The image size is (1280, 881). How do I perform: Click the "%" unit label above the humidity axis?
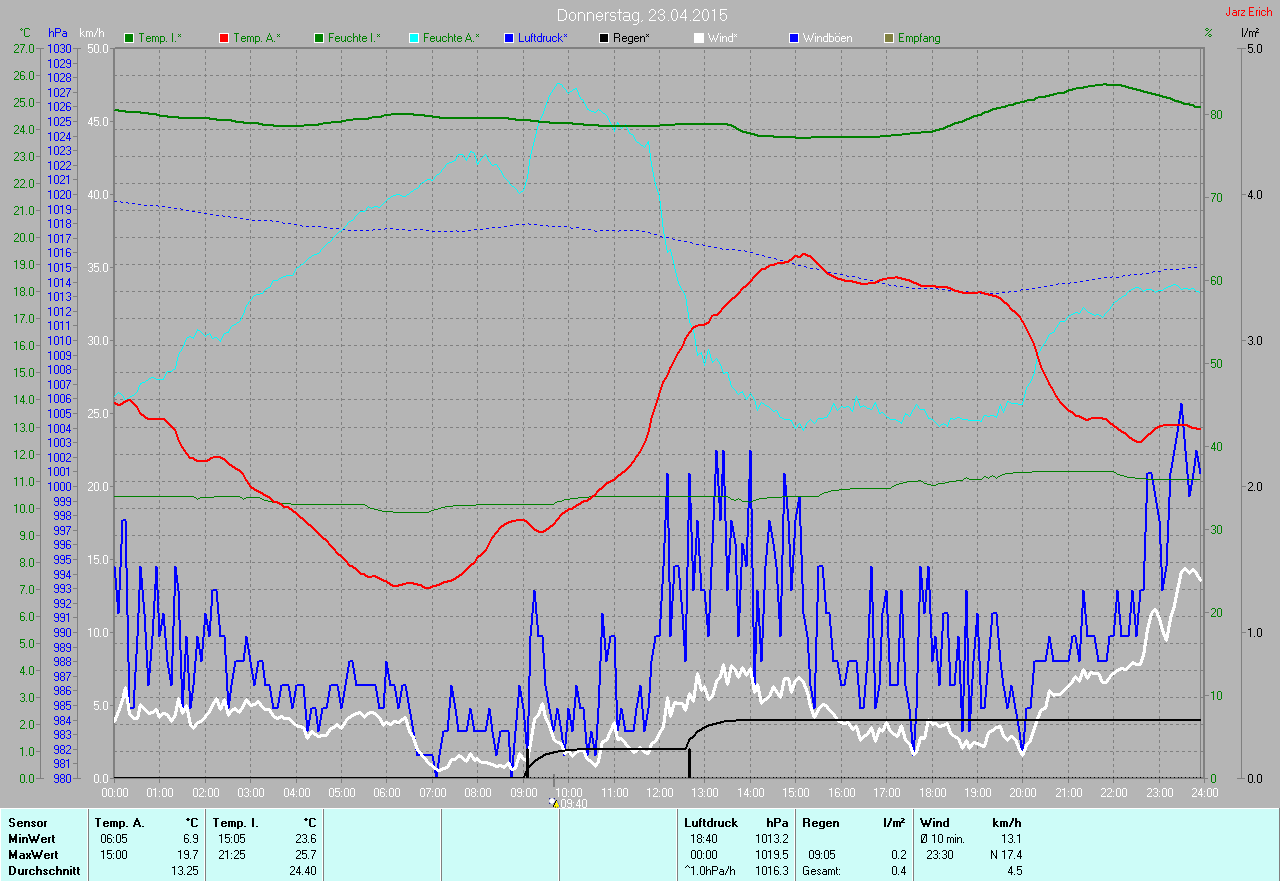click(x=1208, y=33)
